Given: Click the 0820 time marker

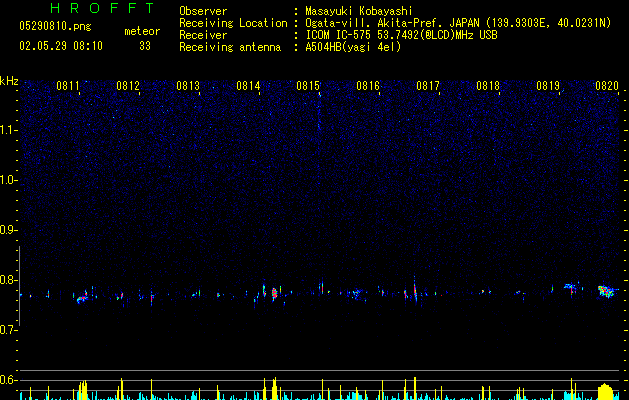Looking at the screenshot, I should [x=607, y=86].
